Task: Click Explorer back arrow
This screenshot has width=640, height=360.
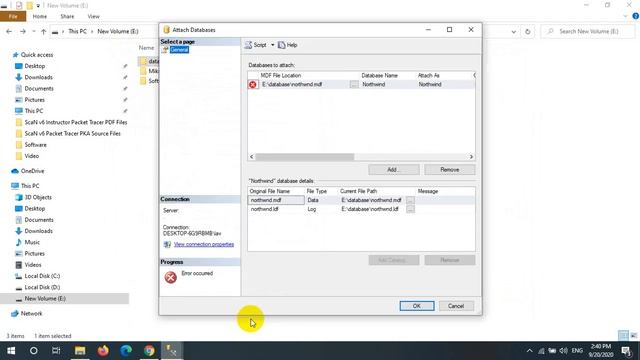Action: click(9, 31)
